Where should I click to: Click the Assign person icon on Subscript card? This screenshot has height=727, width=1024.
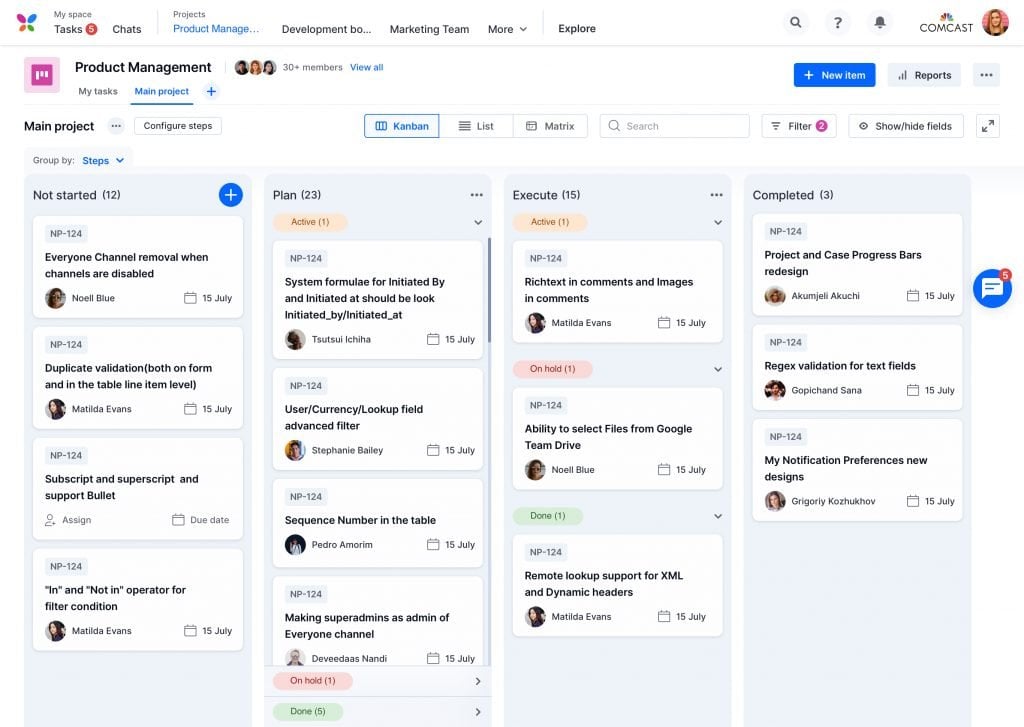click(50, 520)
